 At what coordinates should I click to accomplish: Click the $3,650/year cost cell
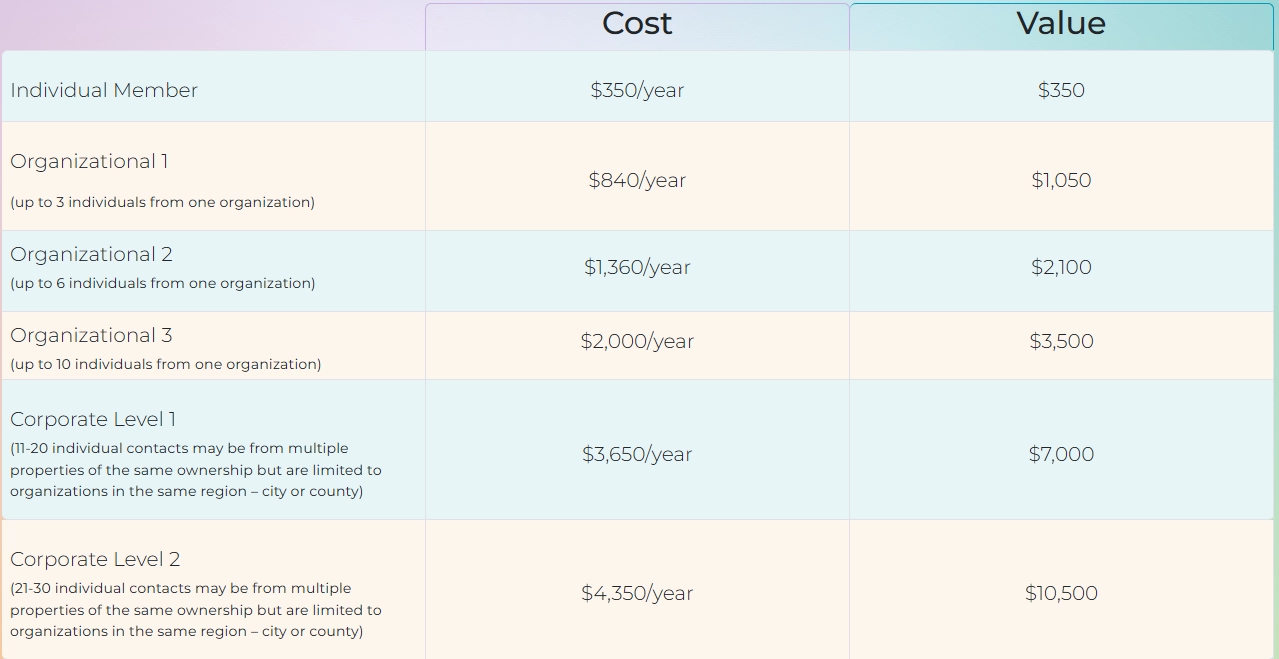(x=637, y=454)
